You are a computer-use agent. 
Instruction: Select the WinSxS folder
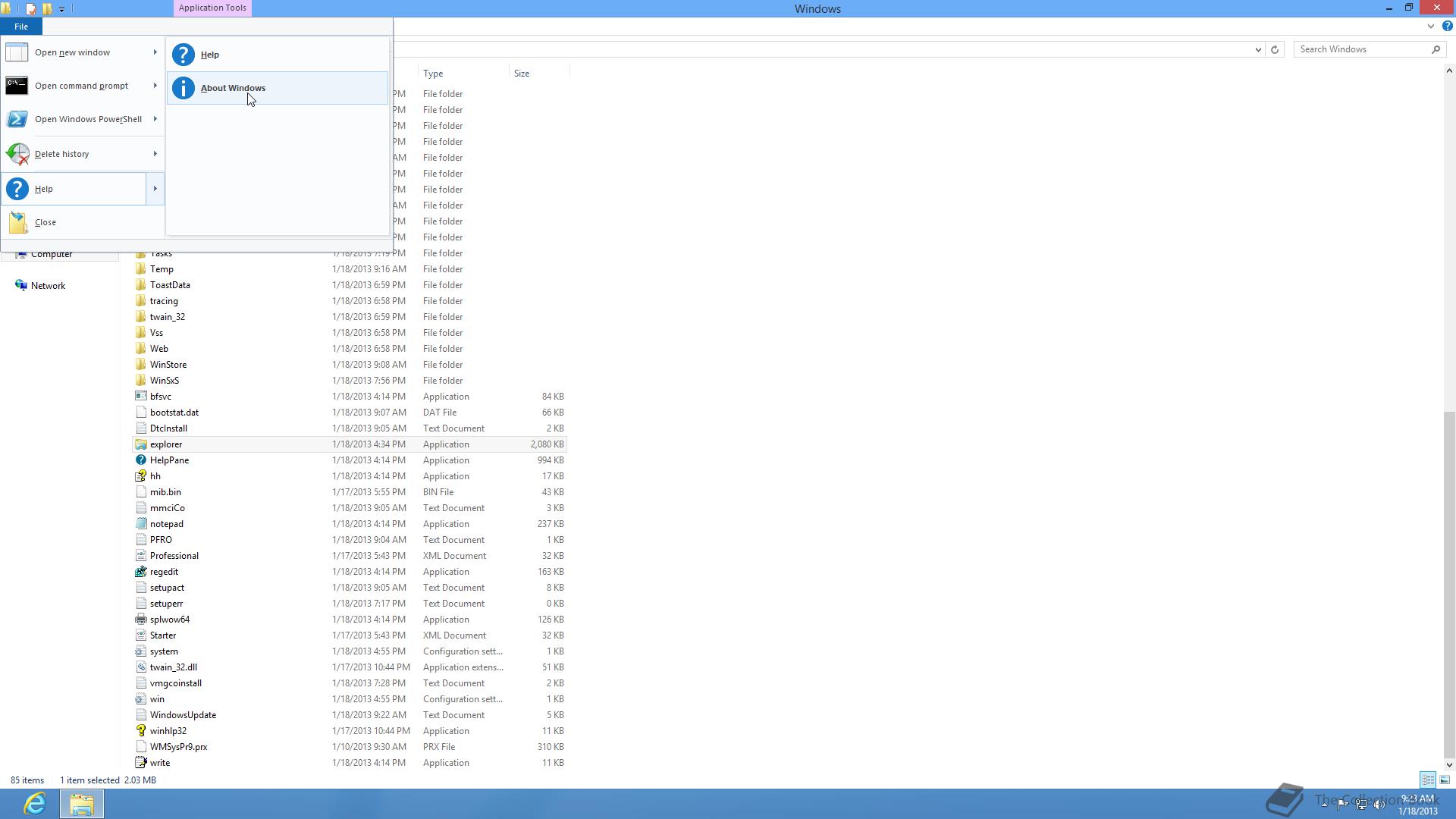pos(164,381)
